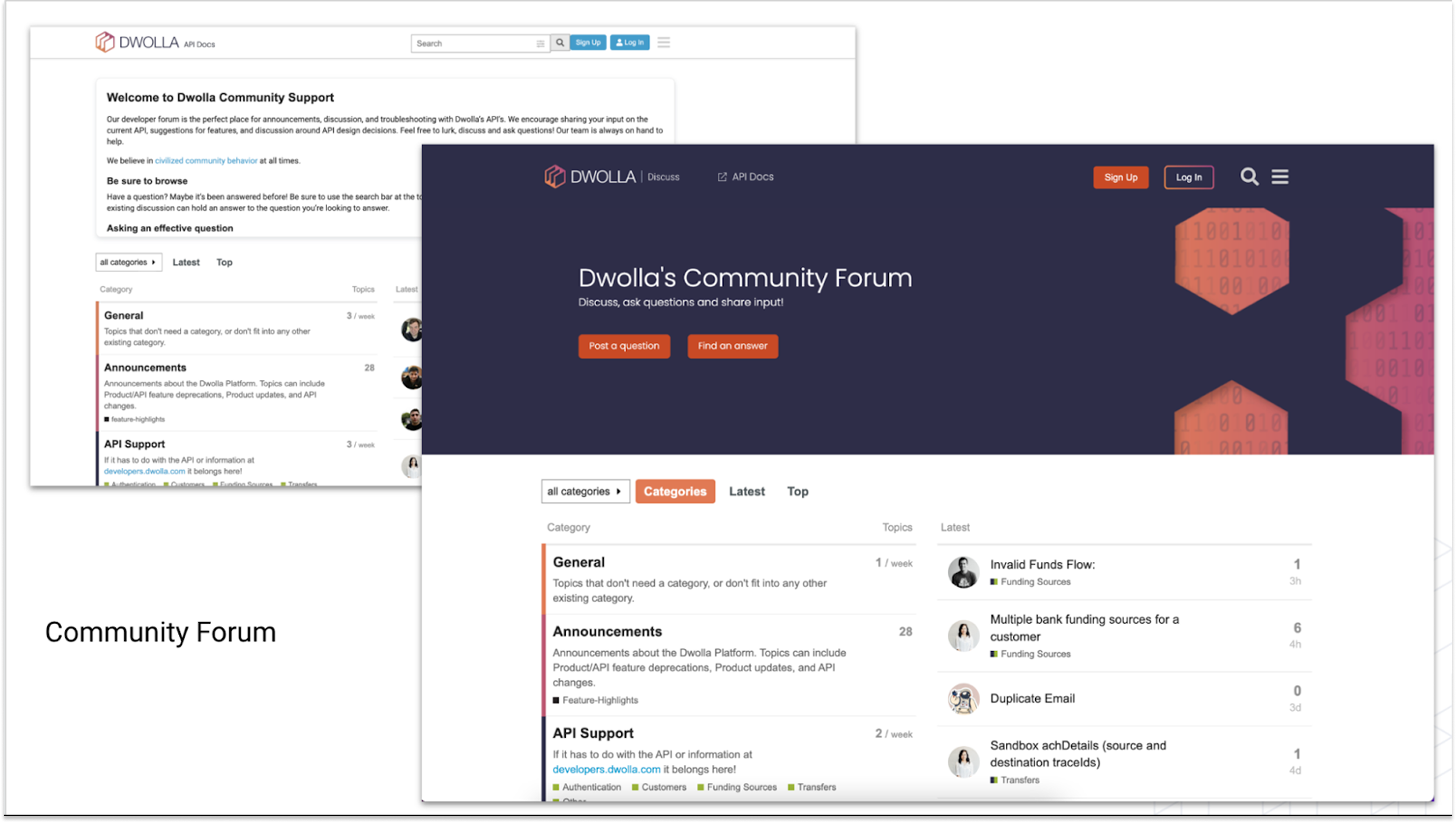The image size is (1456, 823).
Task: Click the Duplicate Email poster's avatar
Action: 963,699
